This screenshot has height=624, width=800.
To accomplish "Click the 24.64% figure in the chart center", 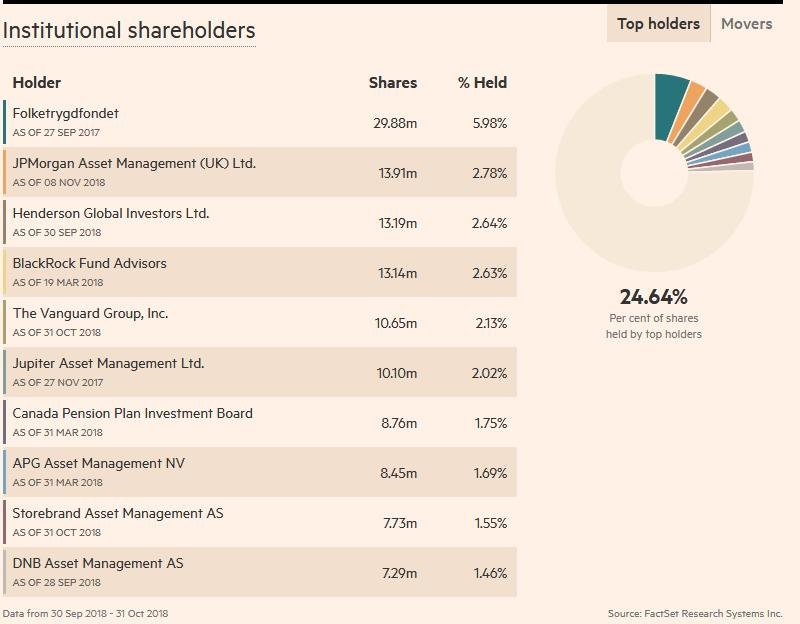I will [655, 296].
